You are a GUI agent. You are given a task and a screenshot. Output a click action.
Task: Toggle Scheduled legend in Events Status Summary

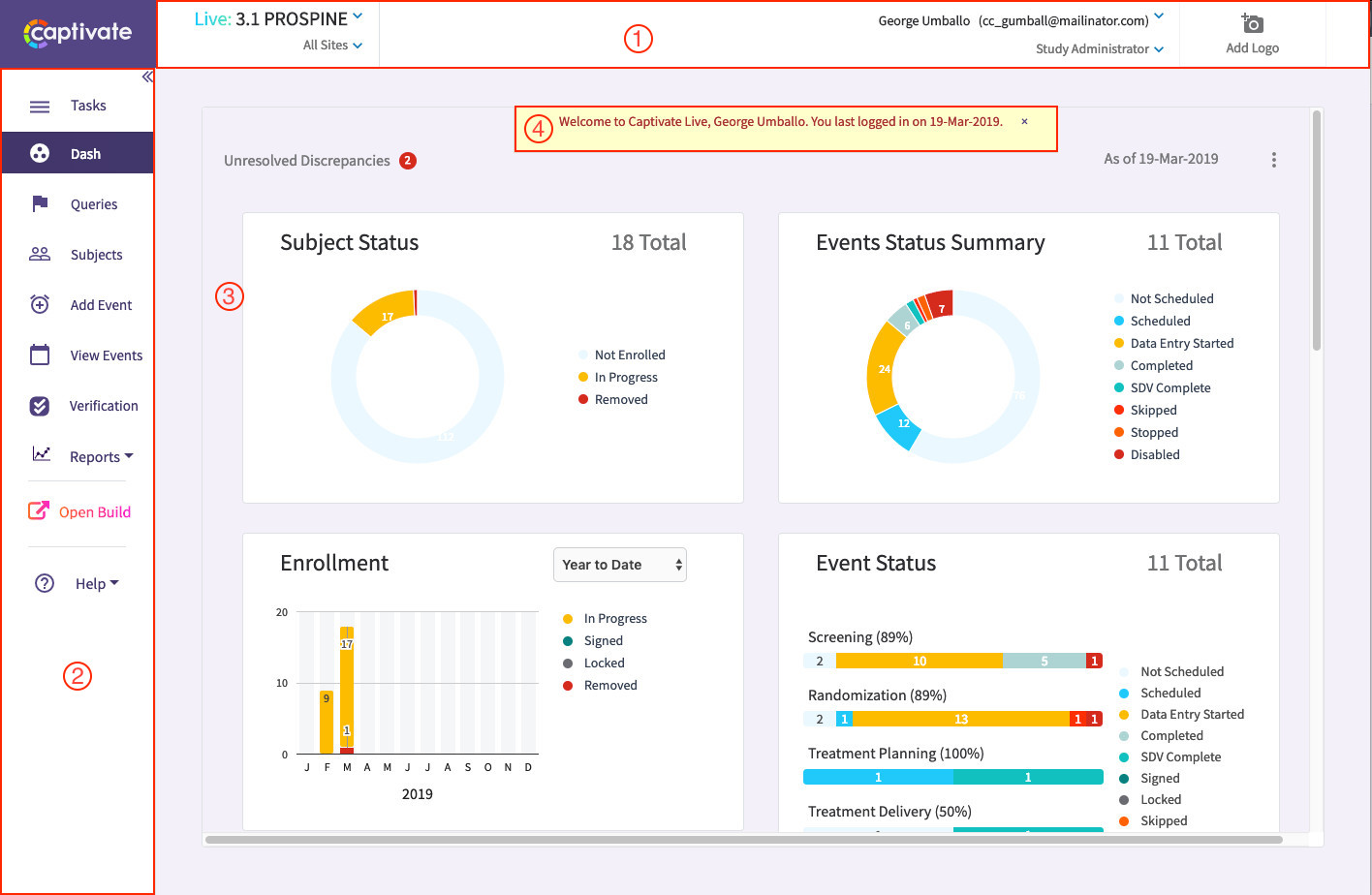(x=1160, y=322)
